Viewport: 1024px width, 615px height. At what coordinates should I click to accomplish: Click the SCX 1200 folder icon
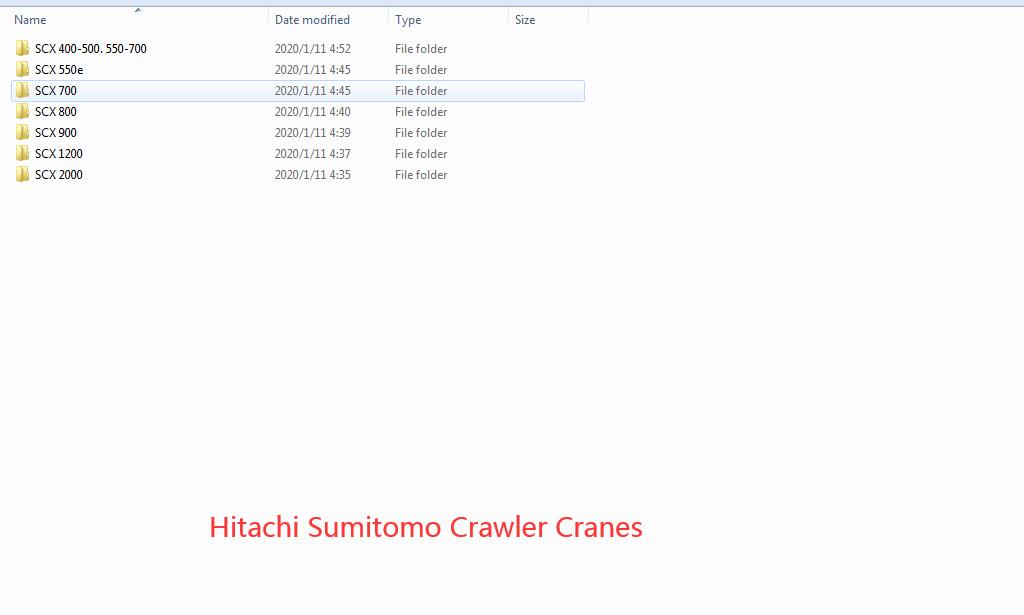(x=22, y=153)
